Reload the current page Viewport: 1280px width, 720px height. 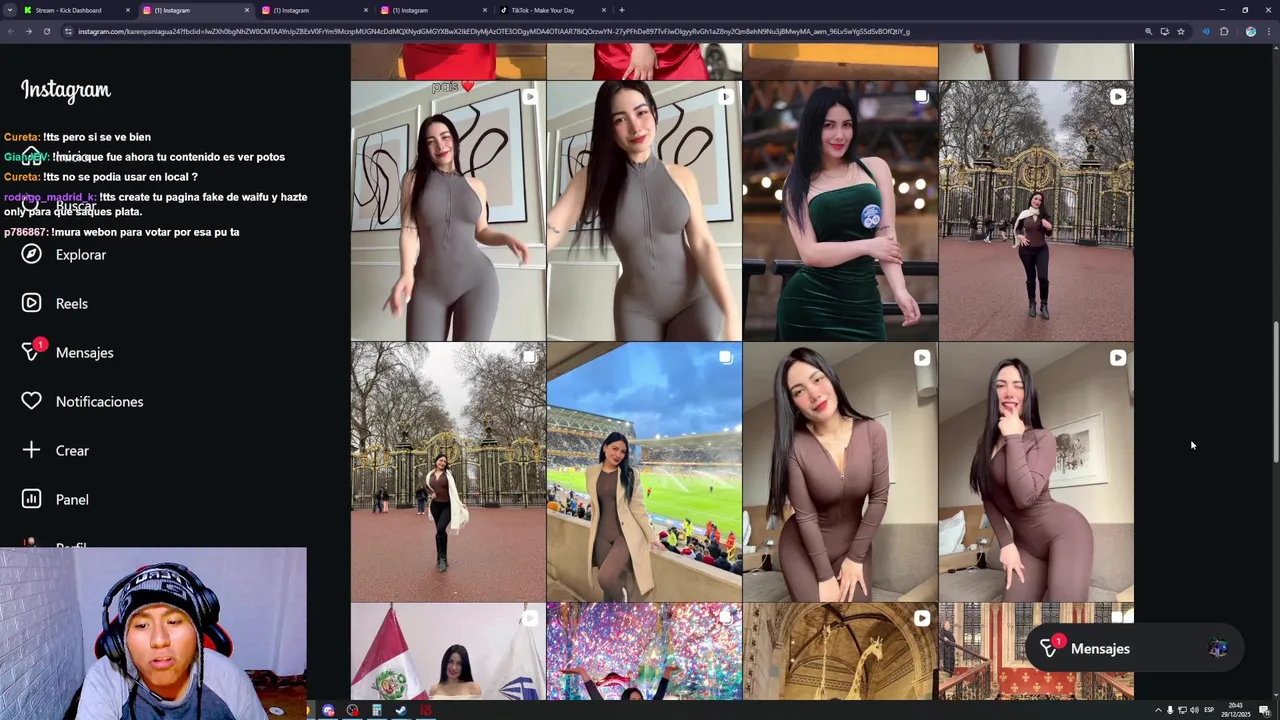click(46, 31)
